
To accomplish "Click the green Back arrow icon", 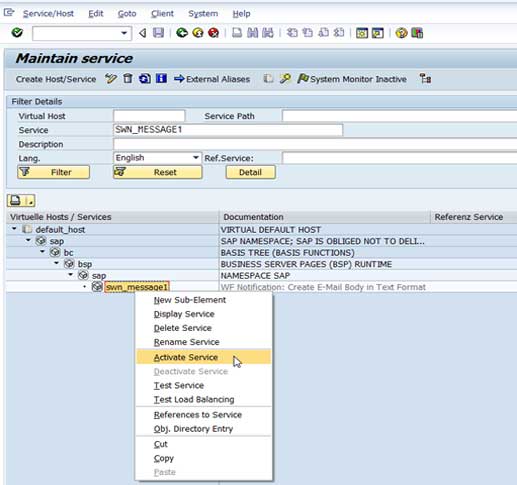I will 182,33.
